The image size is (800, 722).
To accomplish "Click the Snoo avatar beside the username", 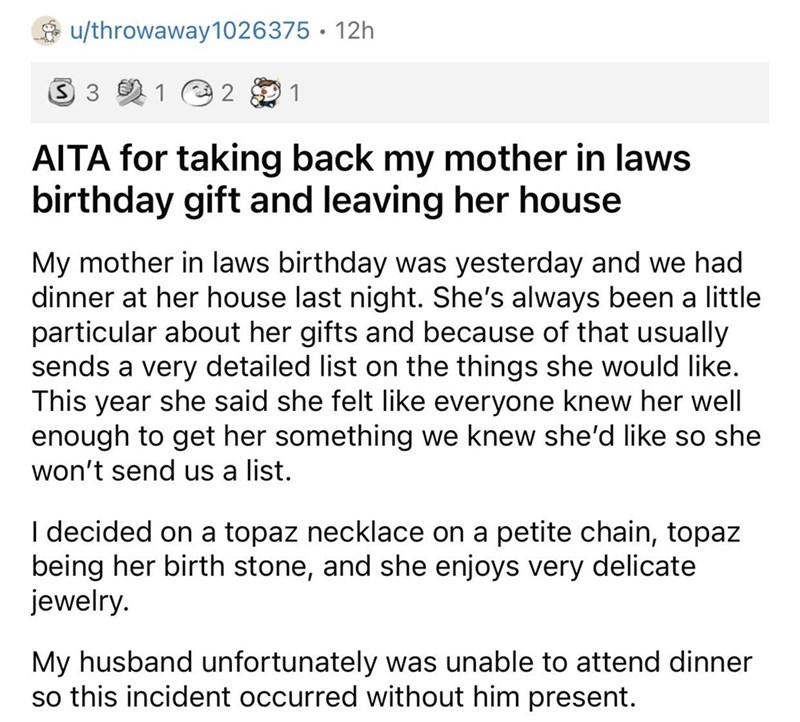I will [x=45, y=31].
